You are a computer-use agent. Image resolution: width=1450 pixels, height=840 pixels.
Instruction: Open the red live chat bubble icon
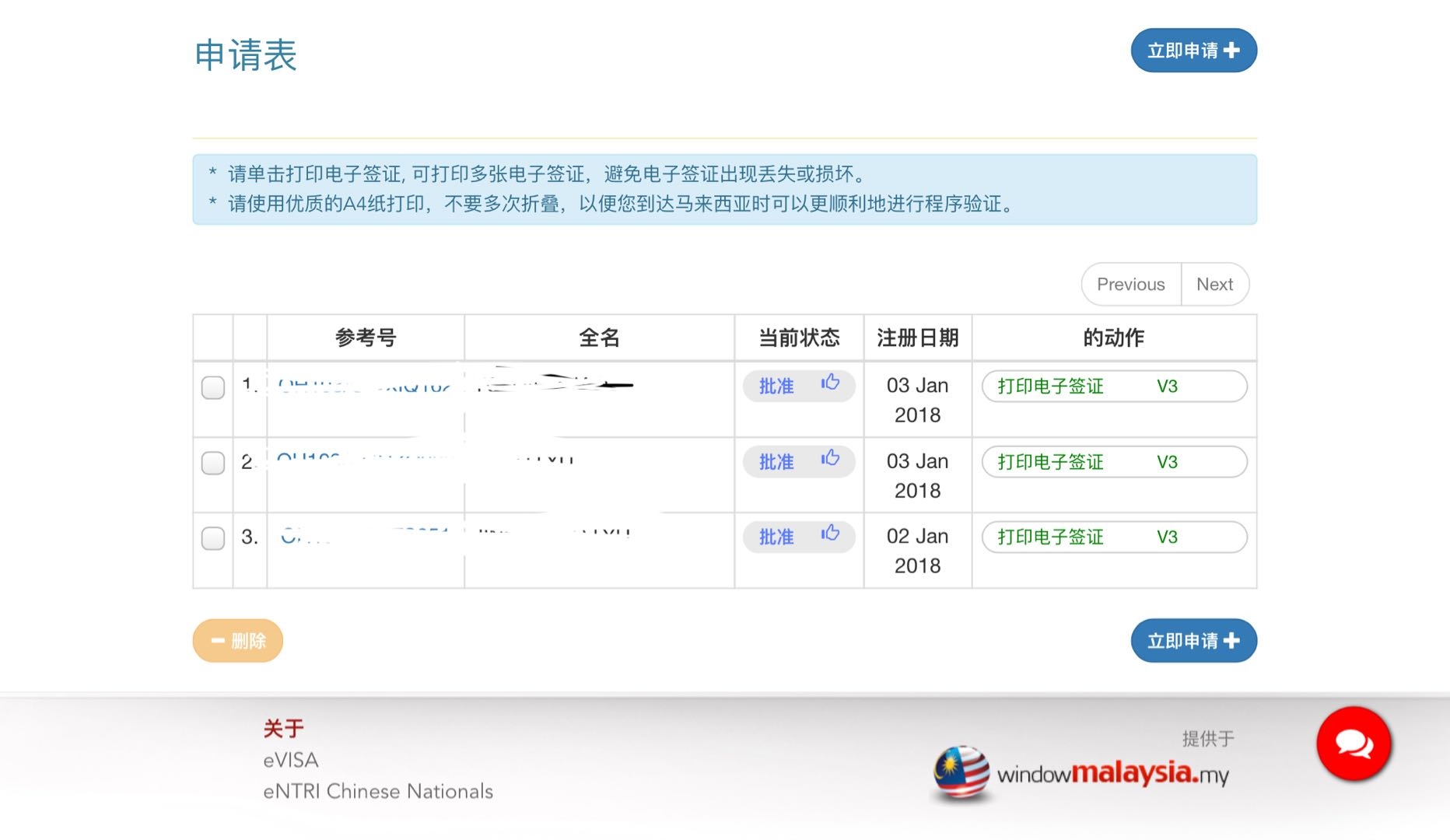(x=1354, y=744)
